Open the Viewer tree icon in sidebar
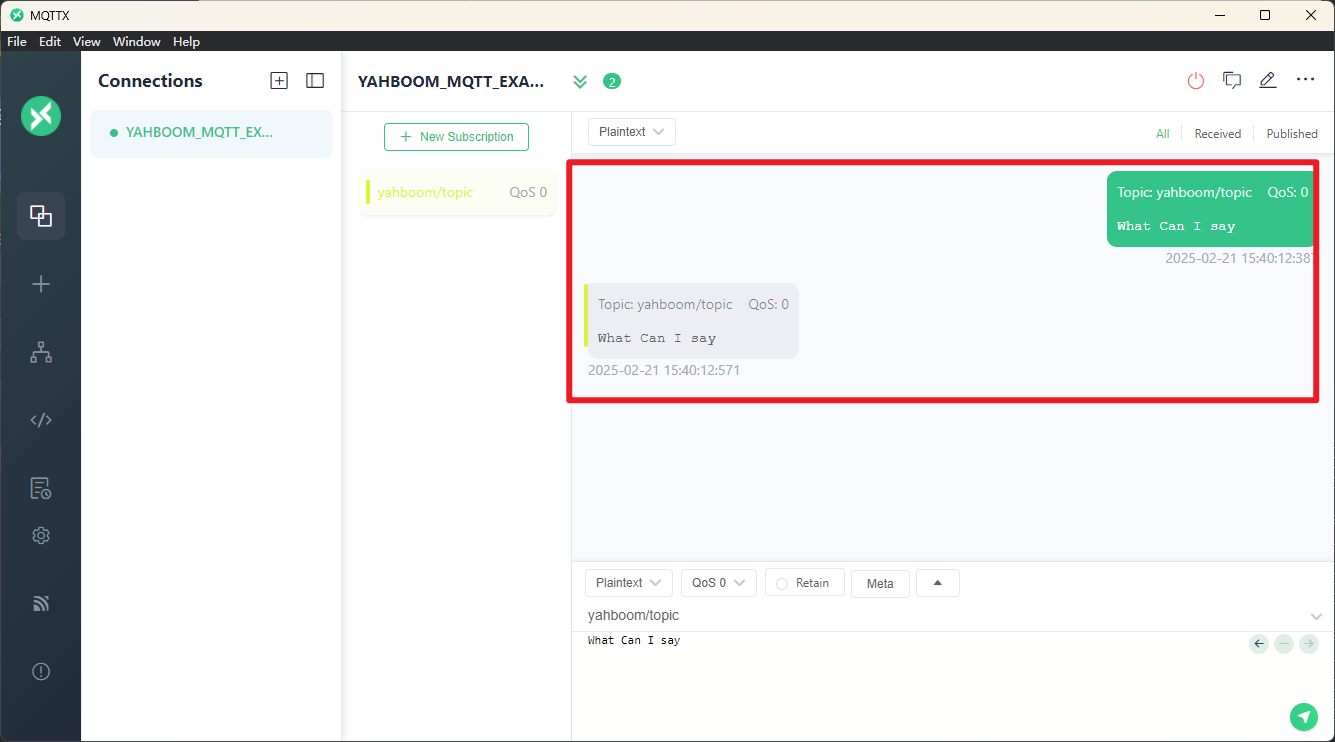Image resolution: width=1335 pixels, height=742 pixels. (41, 352)
